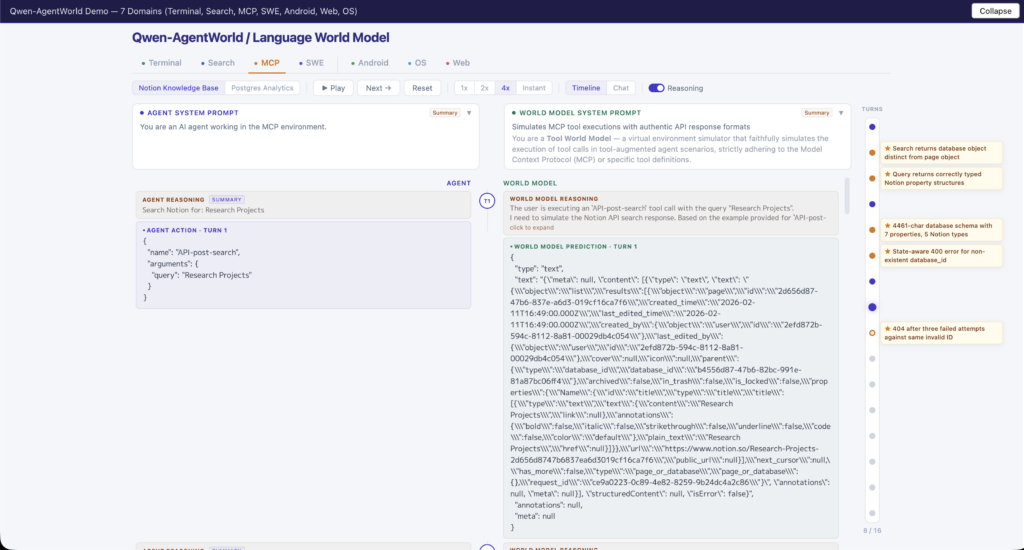Click 'Search Notion for: Research Projects' text

pos(203,210)
